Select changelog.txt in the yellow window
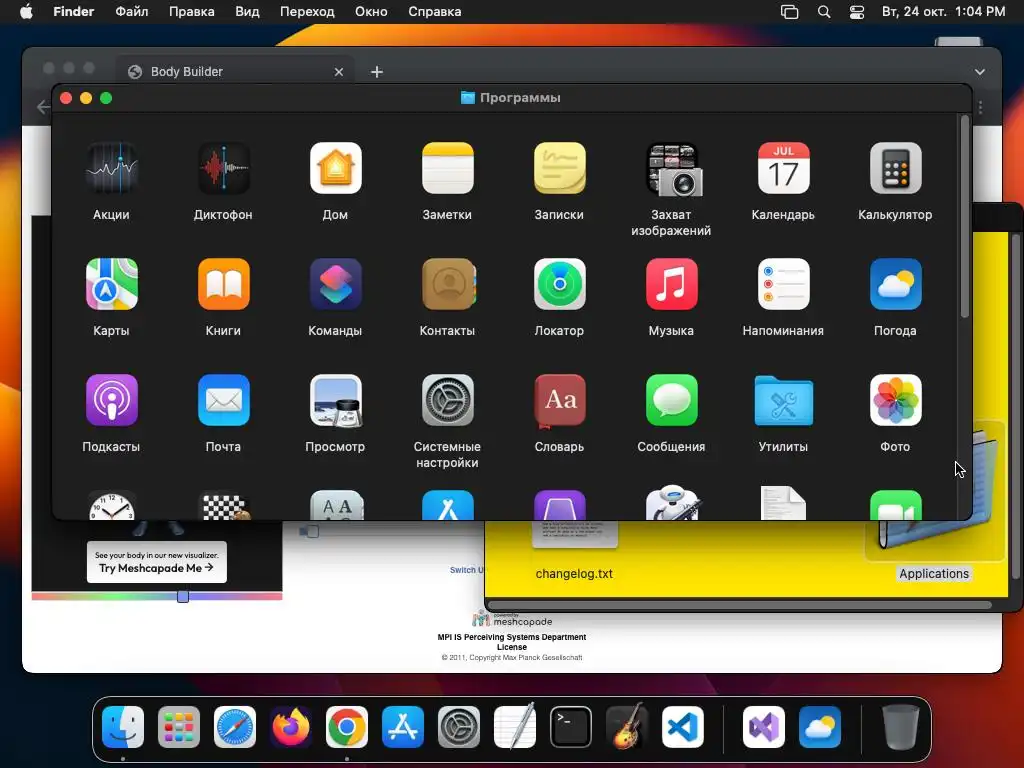This screenshot has width=1024, height=768. 574,573
